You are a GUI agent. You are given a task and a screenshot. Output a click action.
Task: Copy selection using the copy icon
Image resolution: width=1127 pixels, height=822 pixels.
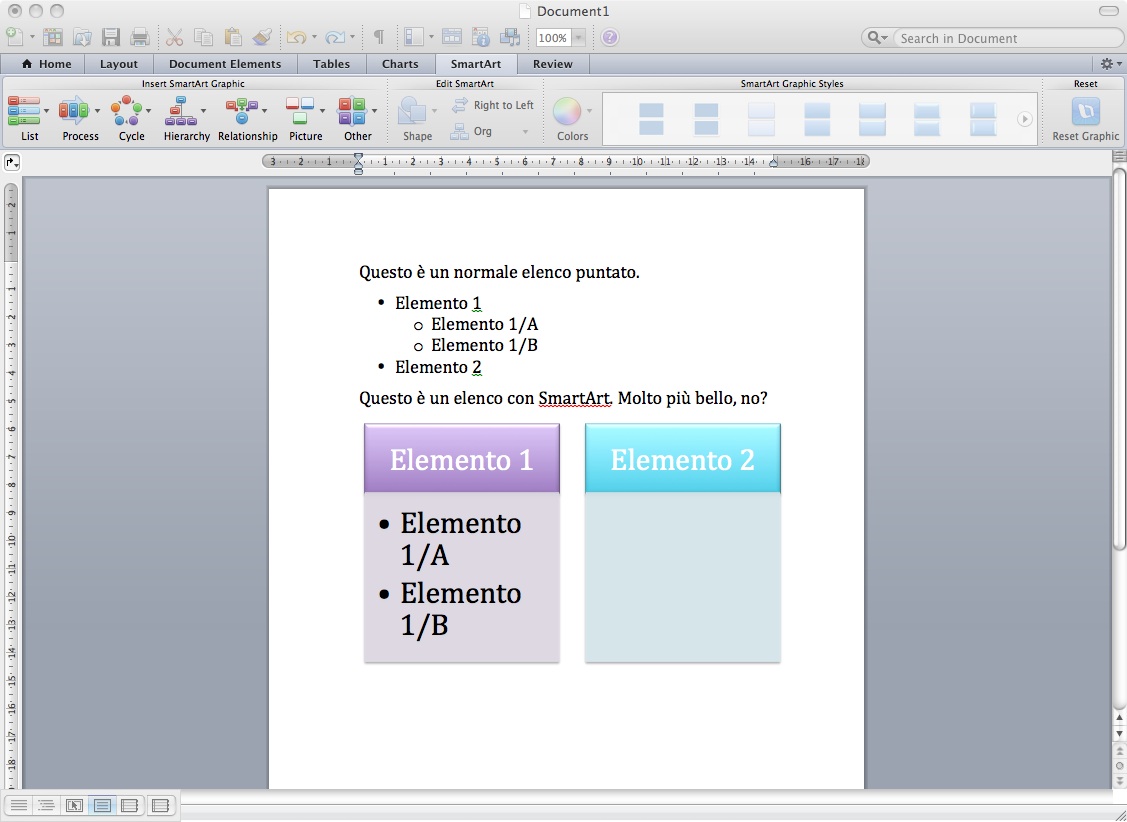click(x=203, y=37)
